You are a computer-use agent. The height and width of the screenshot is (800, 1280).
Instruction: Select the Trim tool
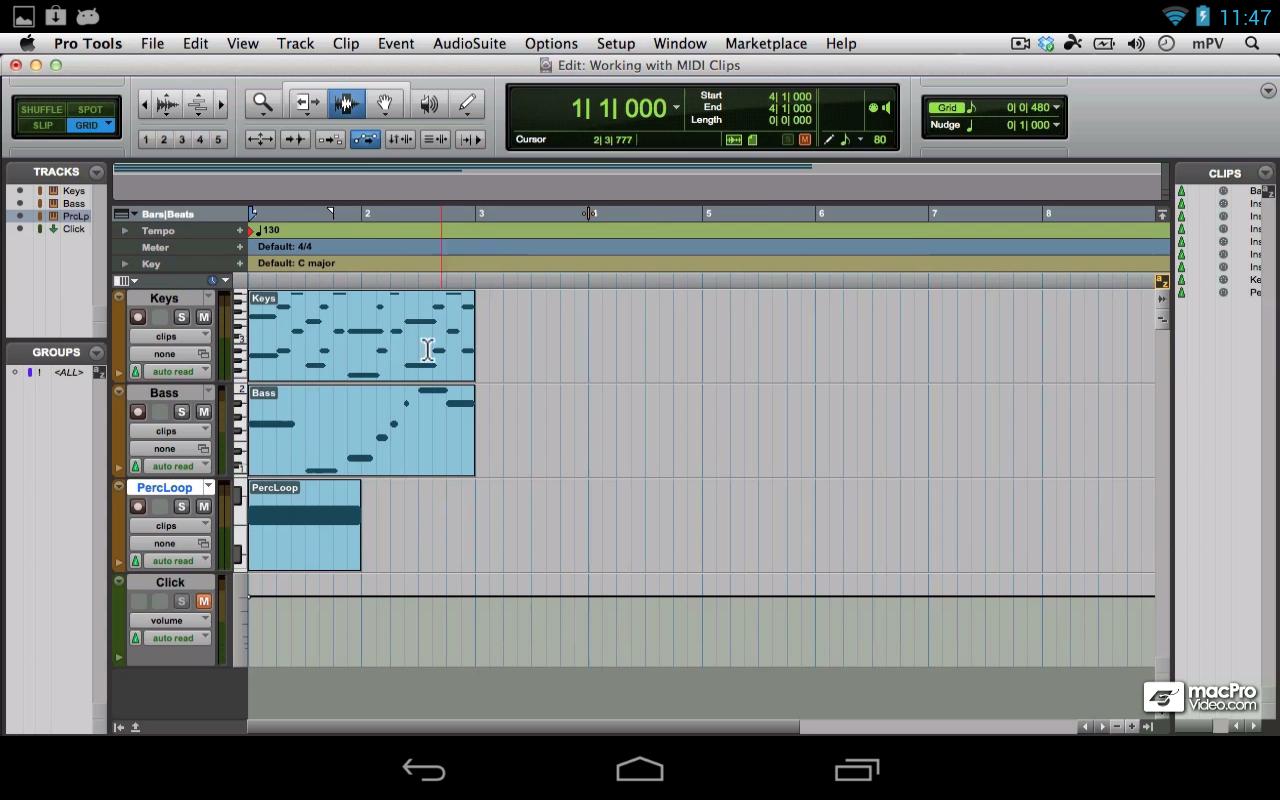click(x=306, y=103)
